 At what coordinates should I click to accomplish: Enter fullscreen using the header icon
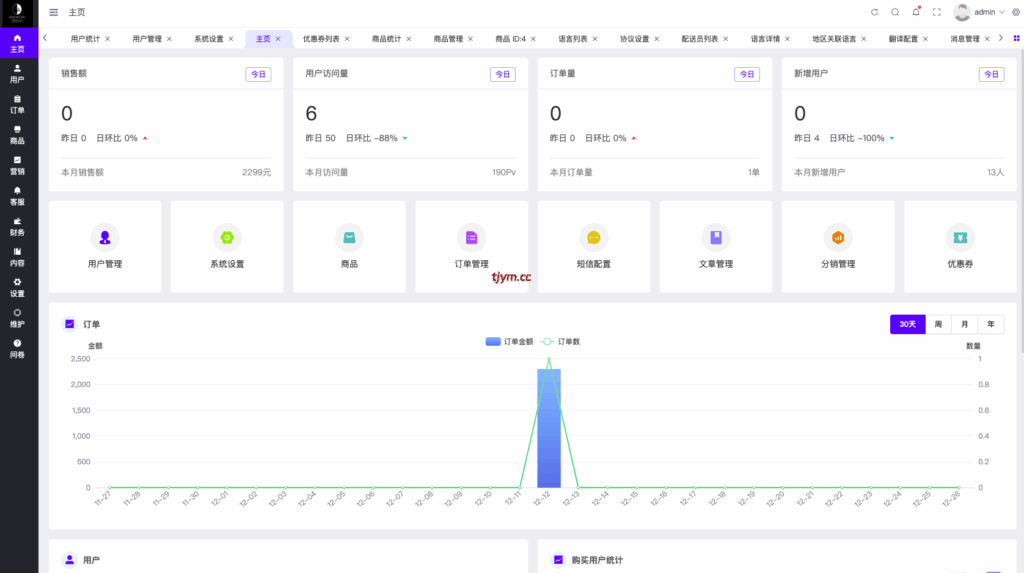click(x=936, y=12)
